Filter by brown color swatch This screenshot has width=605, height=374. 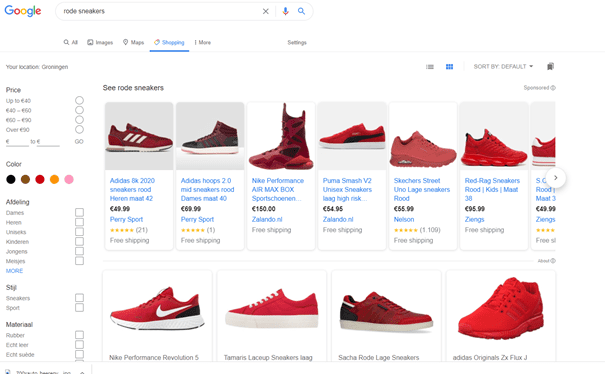coord(25,179)
